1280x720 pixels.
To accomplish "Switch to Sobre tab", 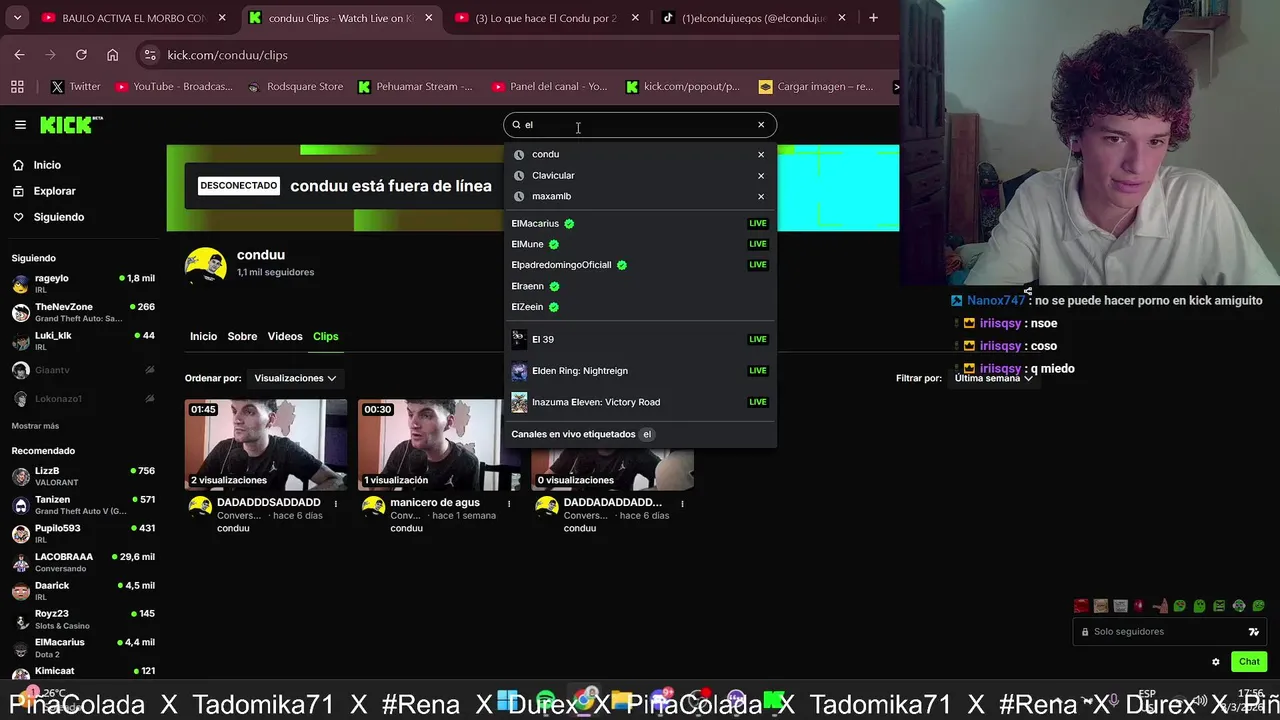I will [x=242, y=337].
